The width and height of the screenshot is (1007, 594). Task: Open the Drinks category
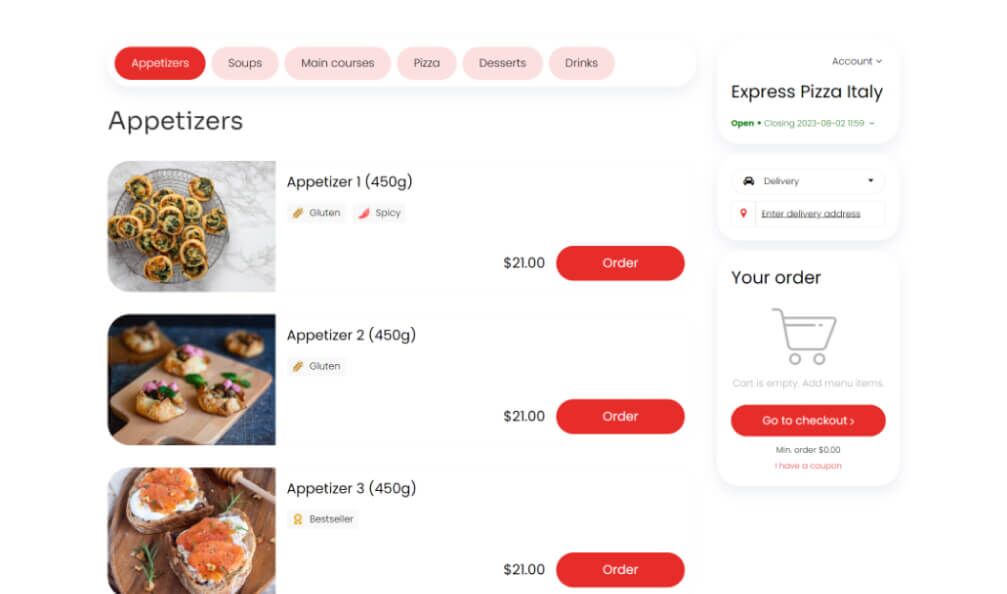[x=581, y=62]
